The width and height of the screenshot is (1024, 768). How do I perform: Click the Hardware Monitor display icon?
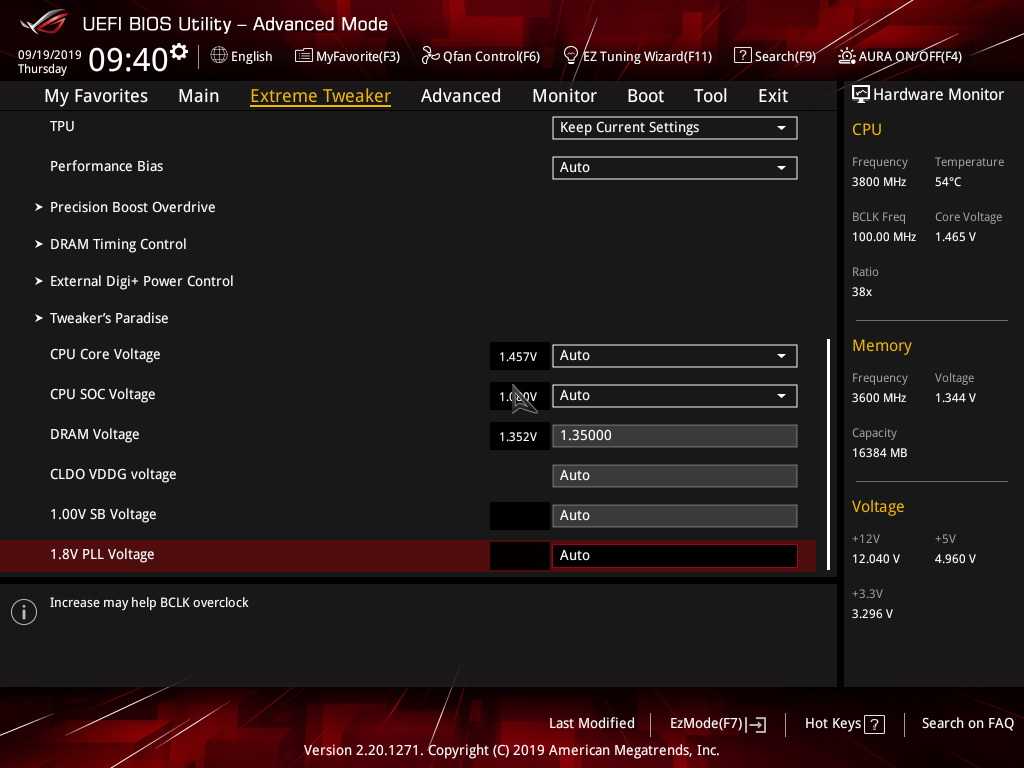tap(861, 95)
